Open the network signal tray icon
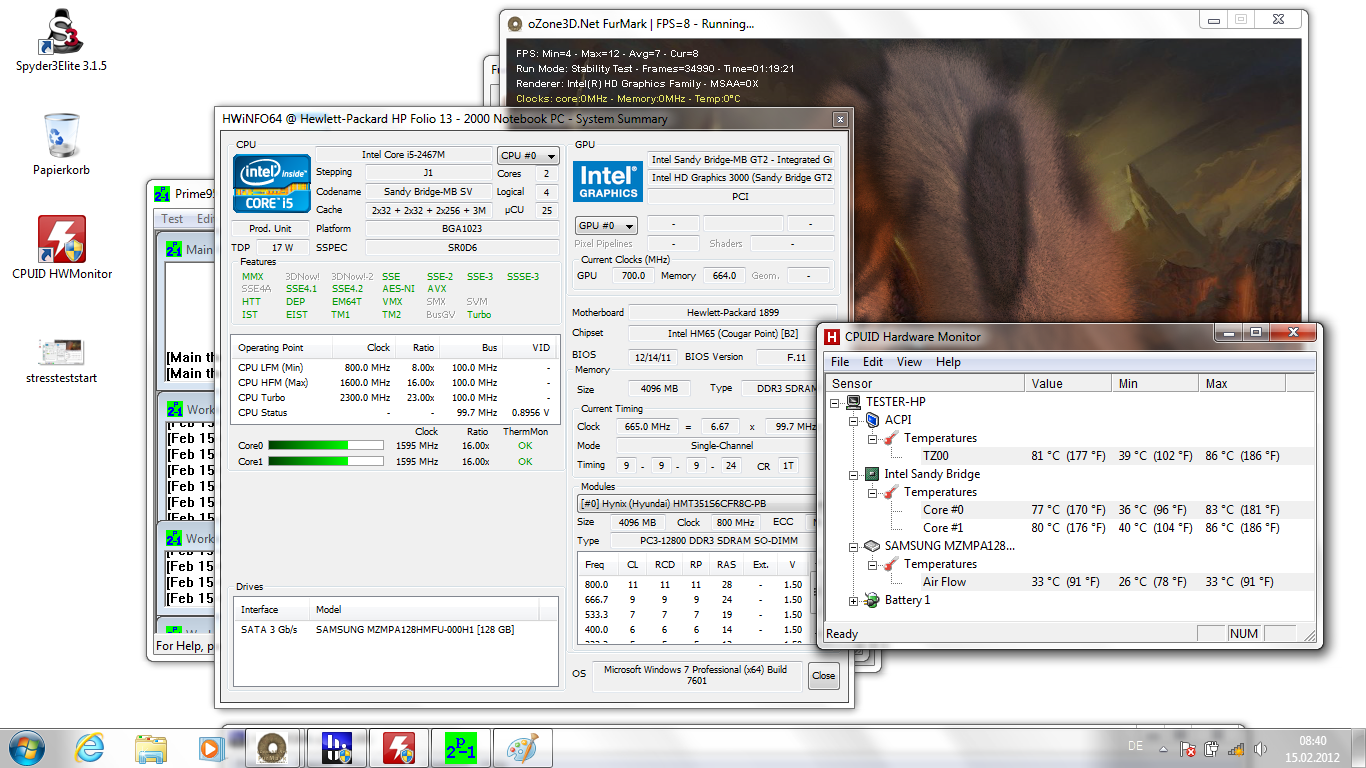 point(1236,748)
